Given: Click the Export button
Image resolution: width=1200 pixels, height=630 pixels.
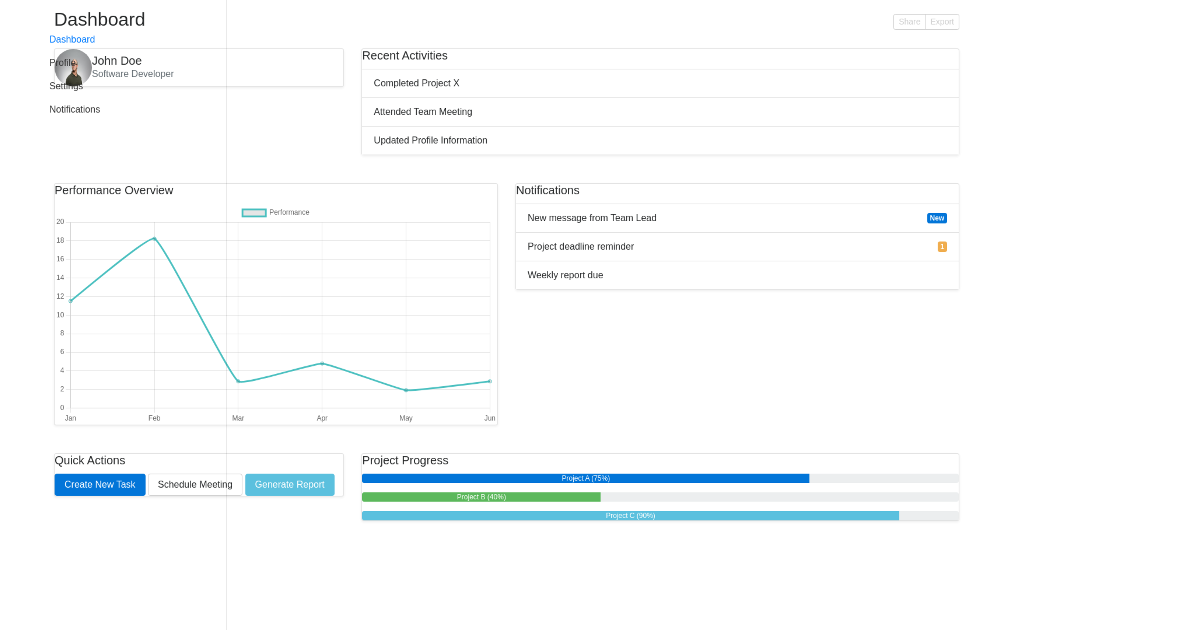Looking at the screenshot, I should tap(942, 21).
